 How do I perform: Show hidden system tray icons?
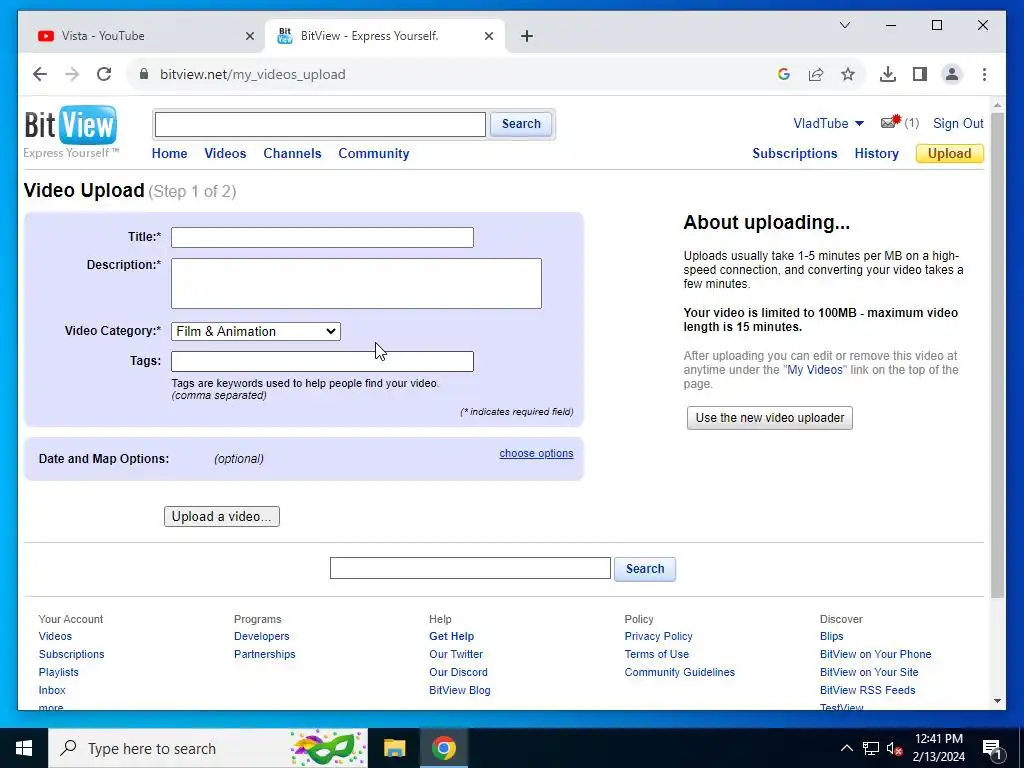click(846, 748)
